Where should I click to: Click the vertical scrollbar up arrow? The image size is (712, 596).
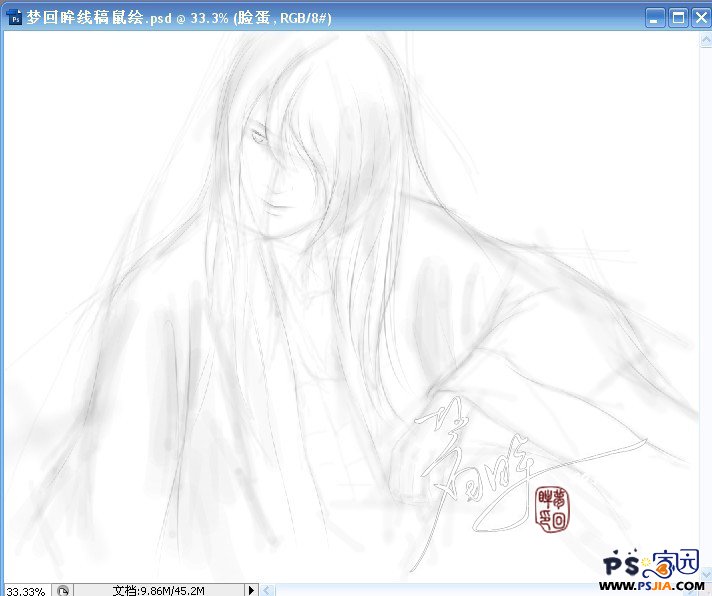706,40
